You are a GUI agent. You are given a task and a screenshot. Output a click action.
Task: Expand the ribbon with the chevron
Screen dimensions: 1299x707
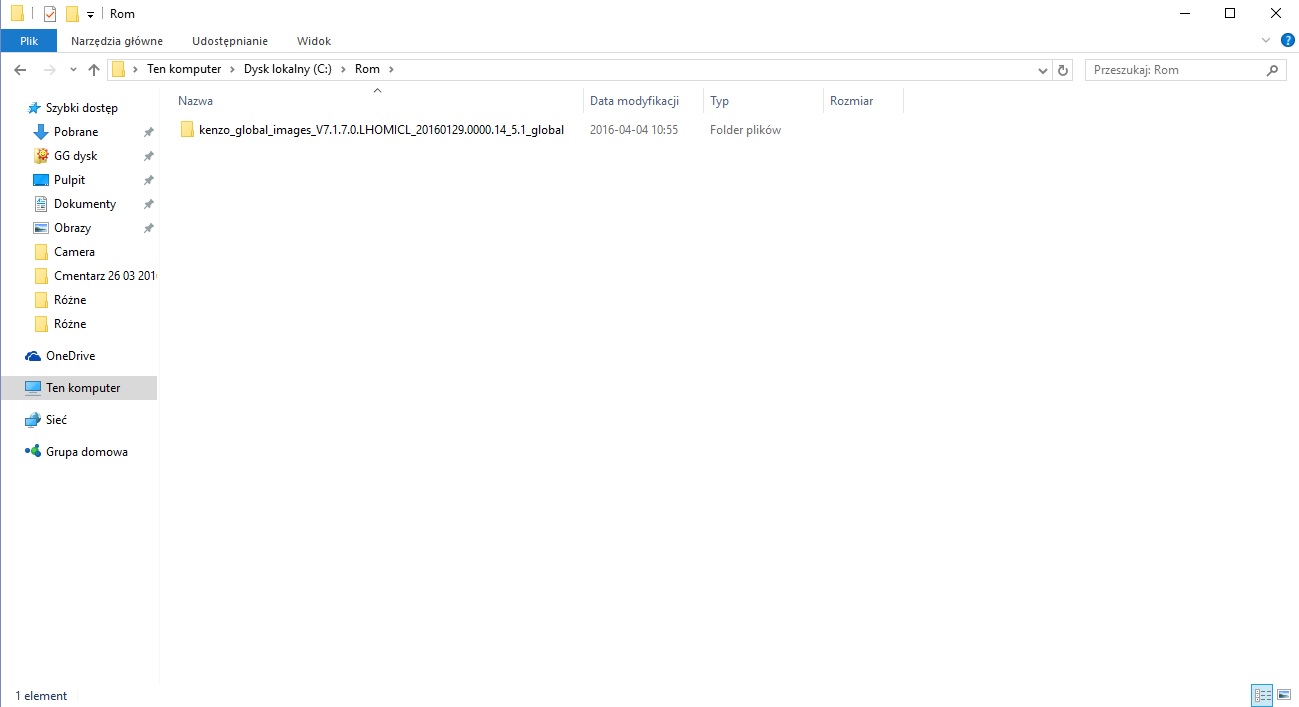pos(1266,41)
